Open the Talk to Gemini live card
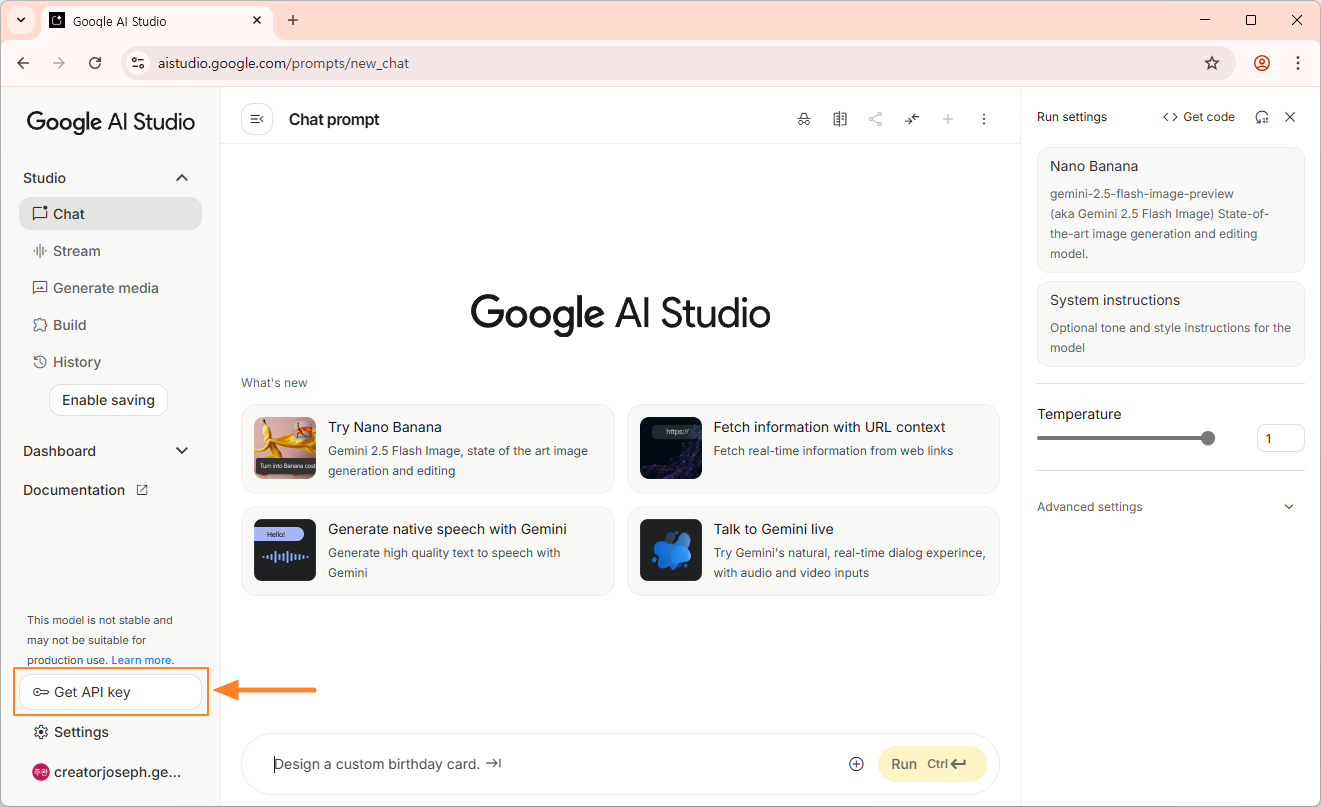The image size is (1321, 807). coord(813,551)
